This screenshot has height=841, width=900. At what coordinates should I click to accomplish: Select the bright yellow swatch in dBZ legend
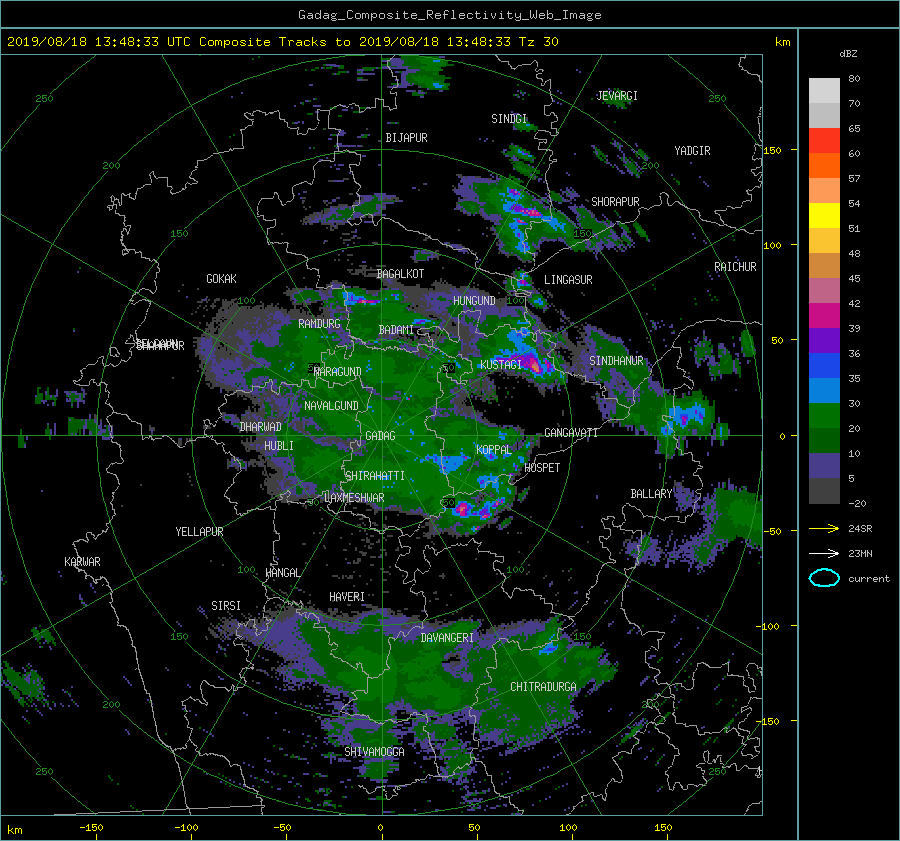[x=824, y=216]
